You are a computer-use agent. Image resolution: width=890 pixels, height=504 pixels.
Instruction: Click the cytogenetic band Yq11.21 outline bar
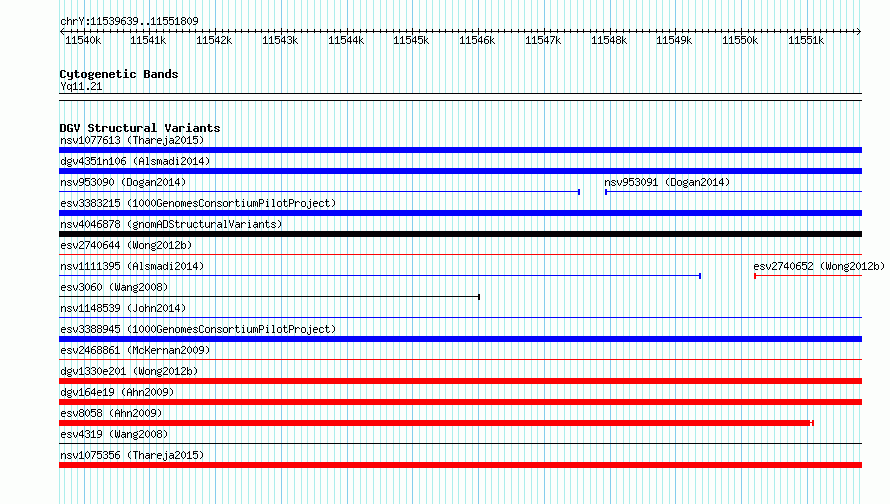click(460, 97)
